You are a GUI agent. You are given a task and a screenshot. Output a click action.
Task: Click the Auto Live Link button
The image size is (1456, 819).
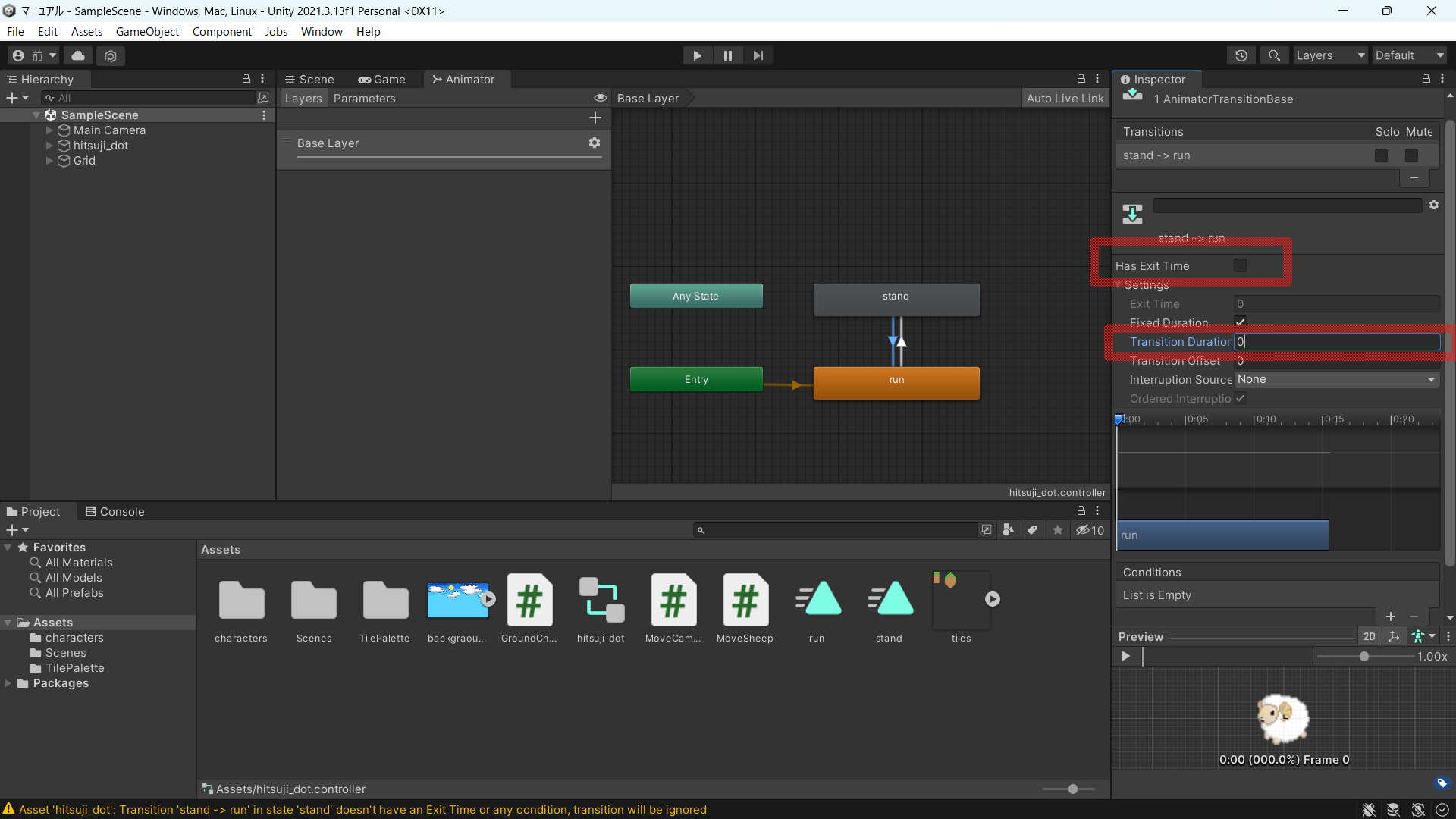click(1065, 99)
